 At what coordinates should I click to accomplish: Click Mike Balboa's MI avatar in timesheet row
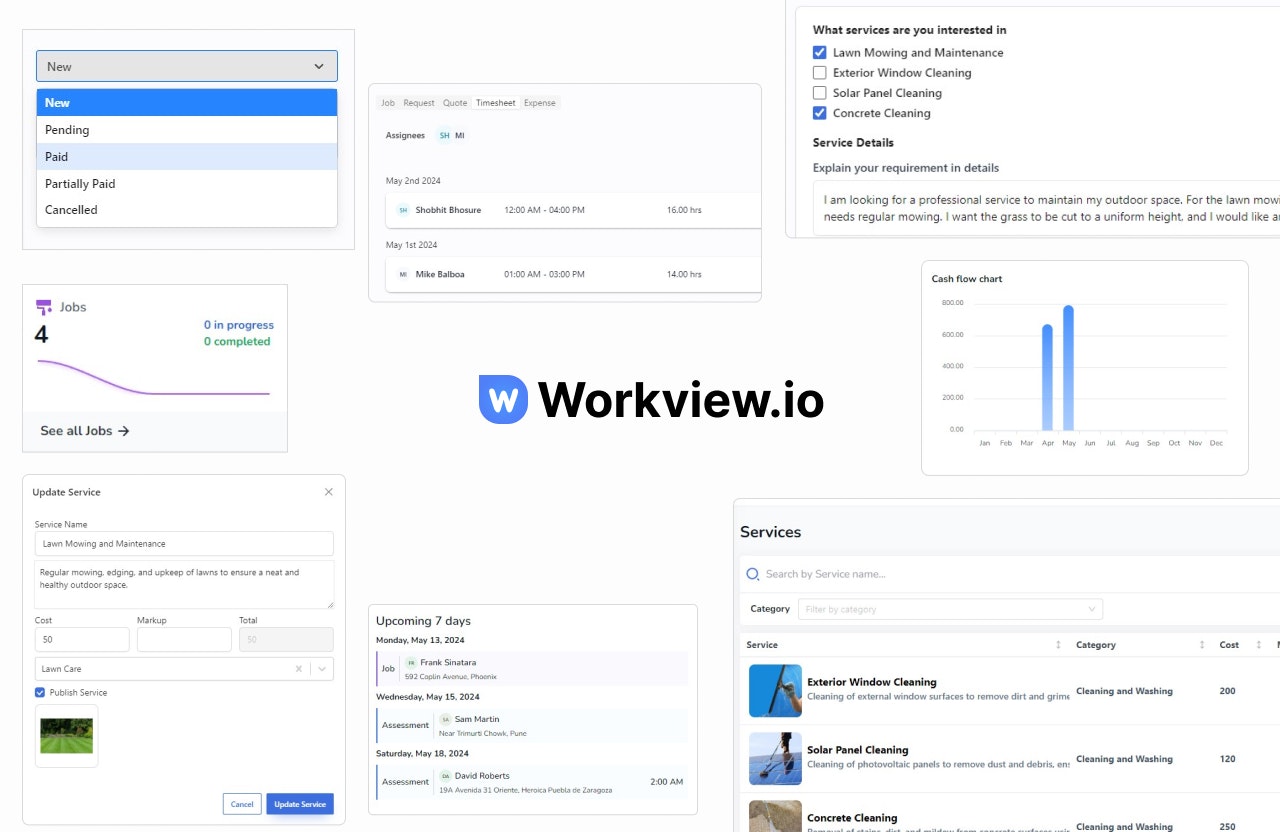[x=403, y=274]
